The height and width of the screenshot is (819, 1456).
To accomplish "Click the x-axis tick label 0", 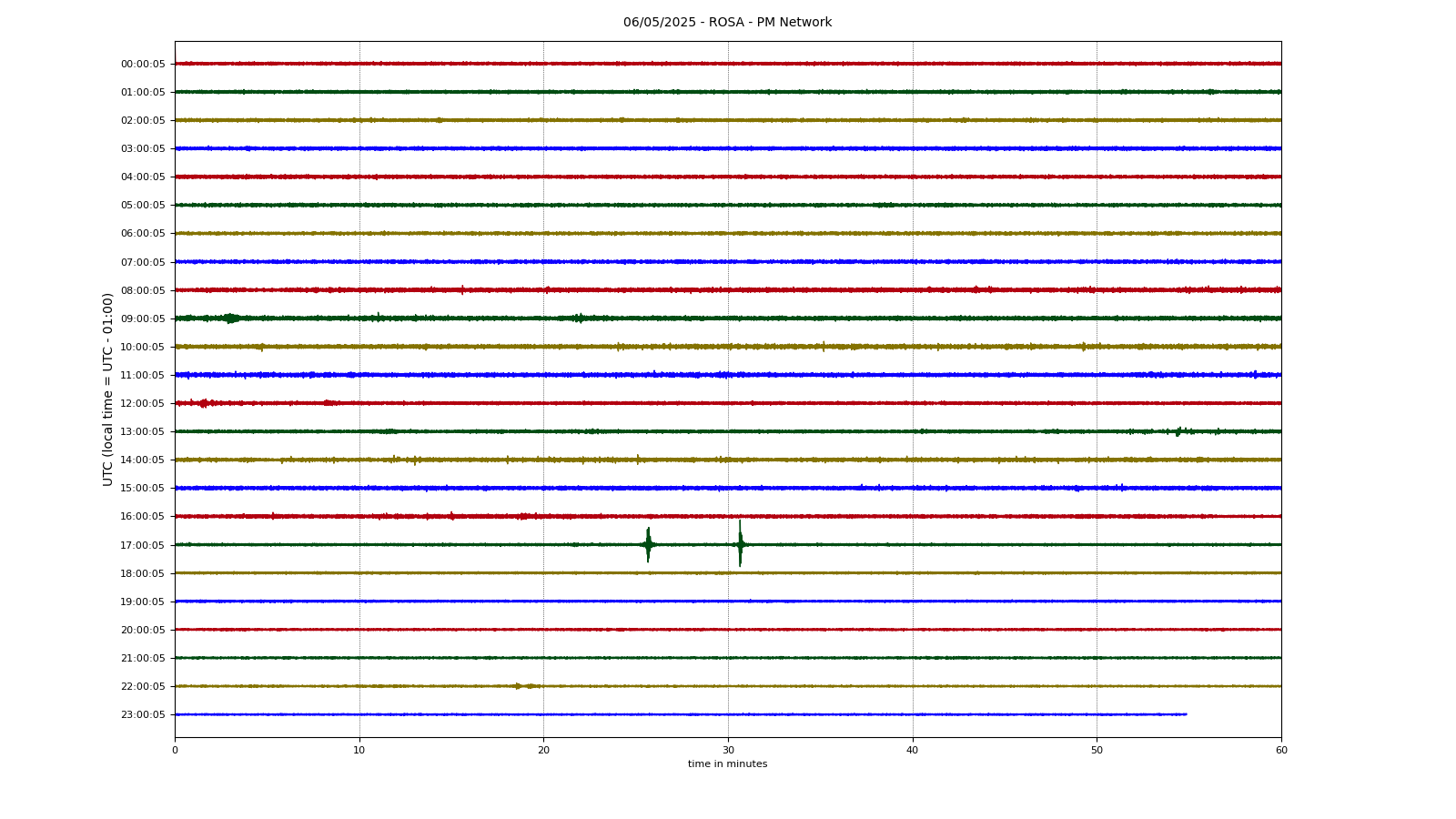I will tap(175, 750).
